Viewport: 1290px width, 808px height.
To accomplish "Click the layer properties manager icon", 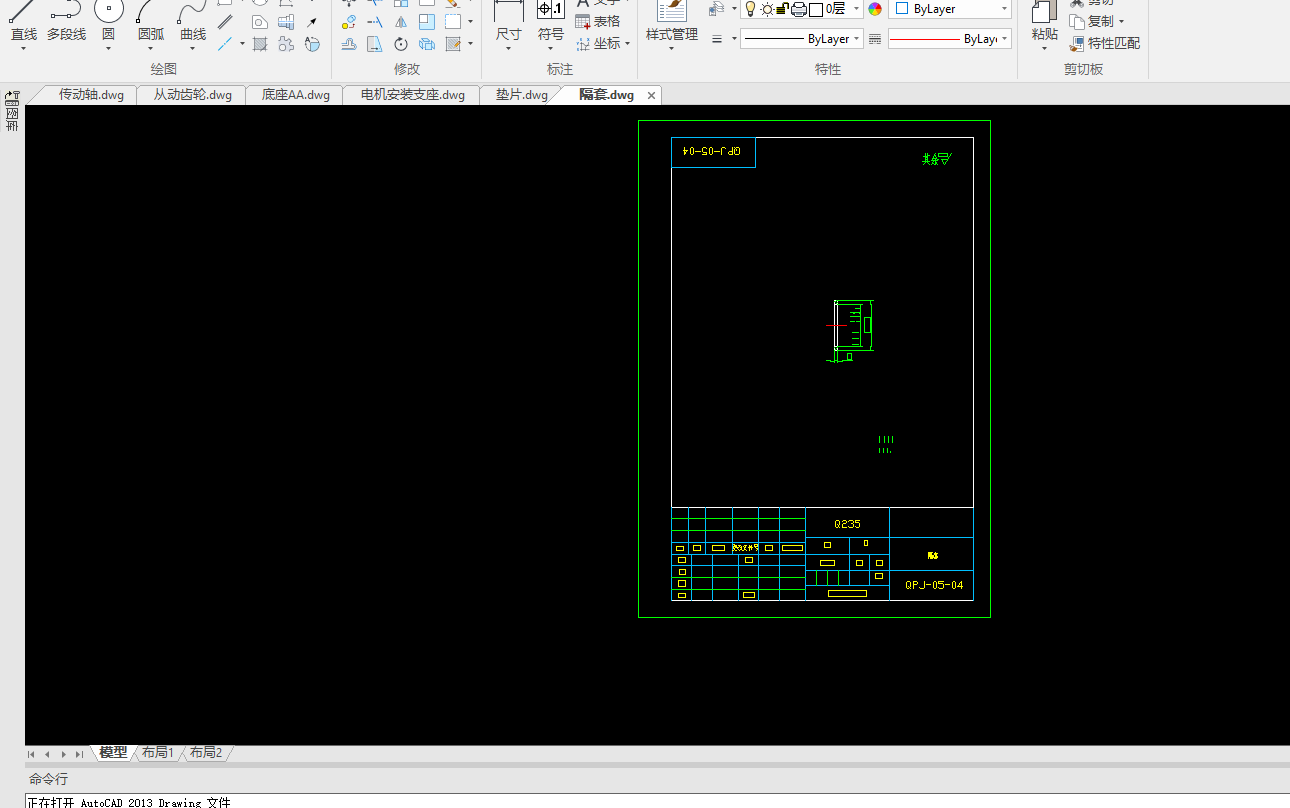I will click(x=716, y=9).
